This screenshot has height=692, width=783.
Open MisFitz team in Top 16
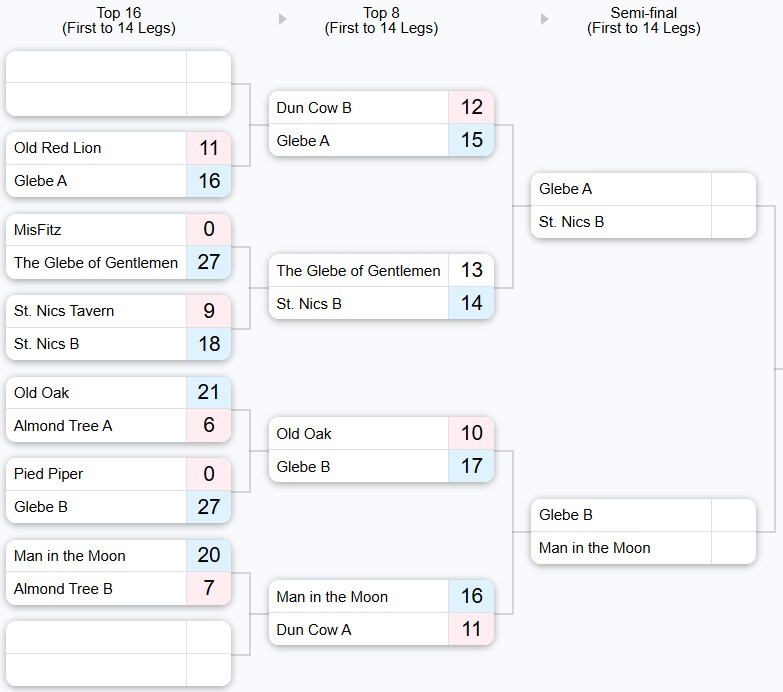pos(38,230)
